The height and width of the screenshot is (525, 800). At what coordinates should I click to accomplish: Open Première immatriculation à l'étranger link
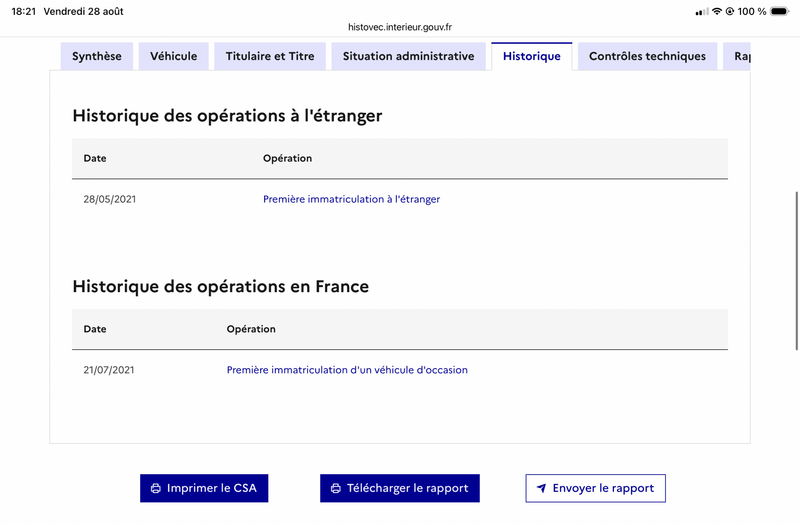[x=352, y=199]
